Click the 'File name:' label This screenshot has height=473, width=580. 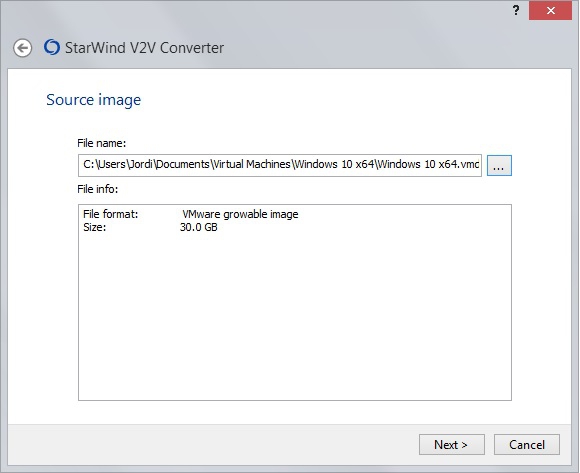point(101,143)
